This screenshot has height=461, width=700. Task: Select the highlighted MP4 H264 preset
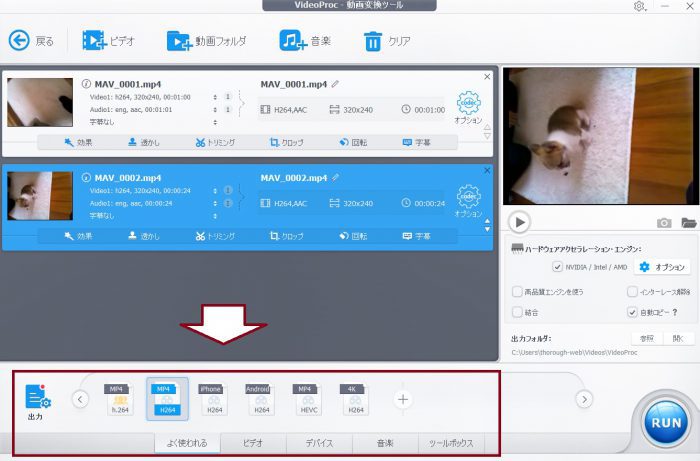(167, 399)
